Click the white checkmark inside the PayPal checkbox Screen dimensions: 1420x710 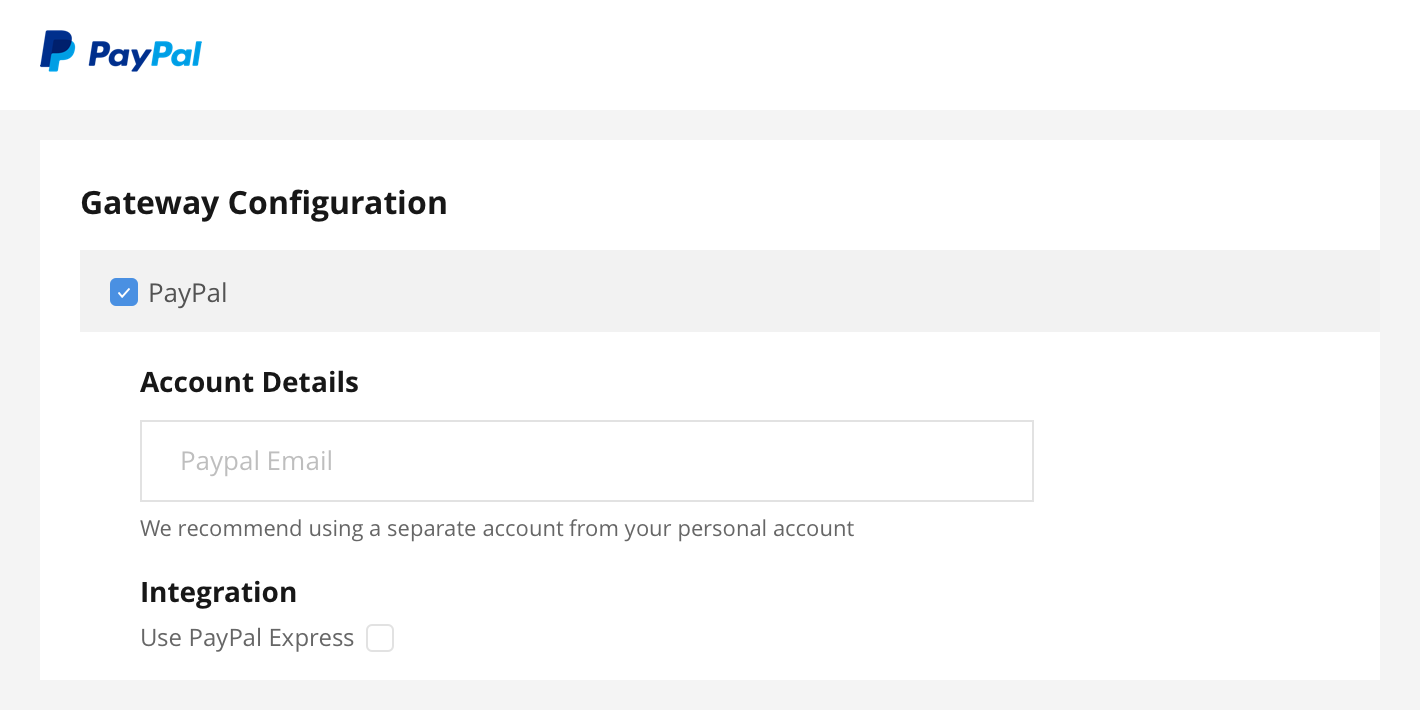pyautogui.click(x=124, y=293)
